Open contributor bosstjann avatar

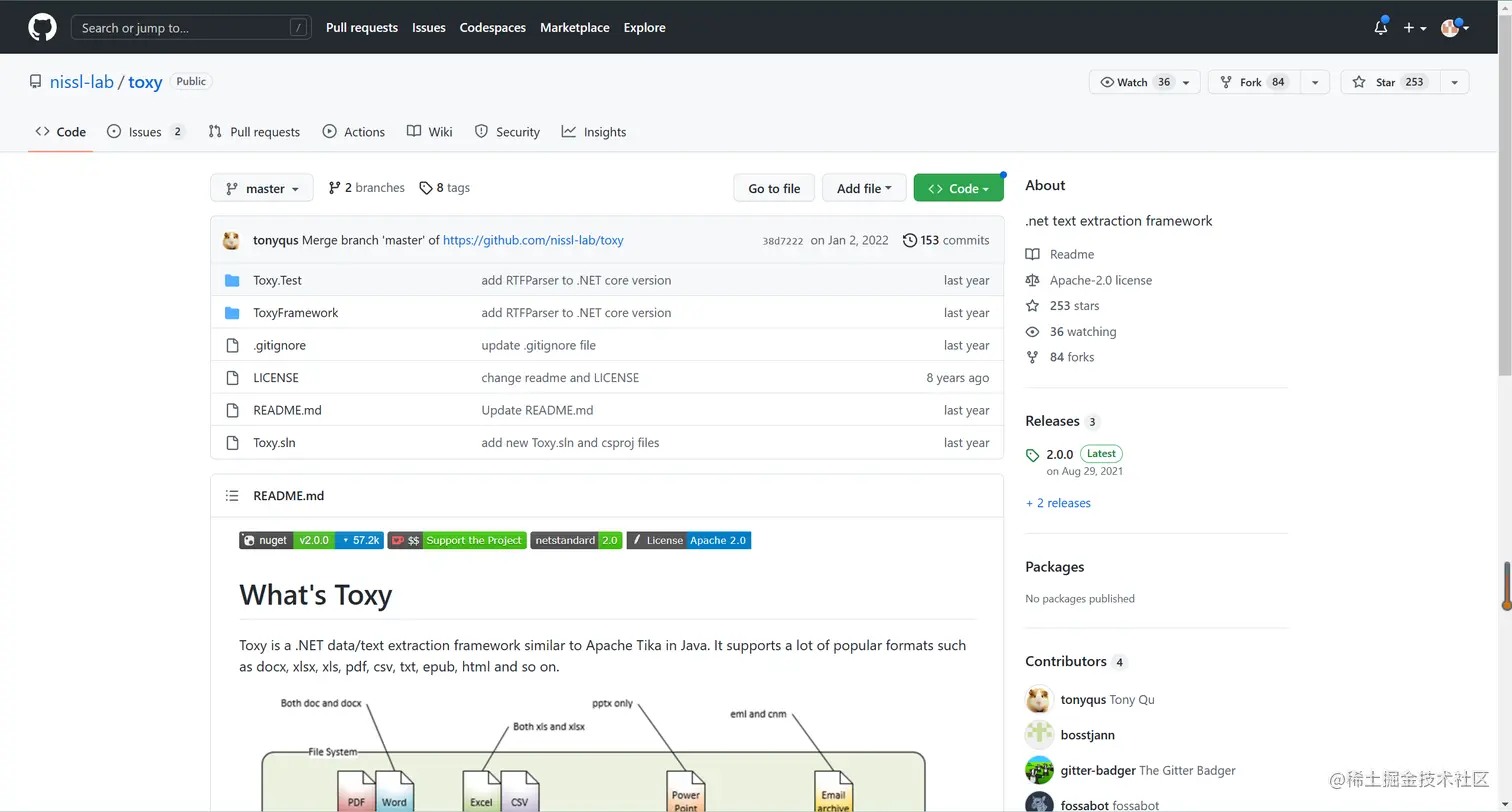[1040, 735]
